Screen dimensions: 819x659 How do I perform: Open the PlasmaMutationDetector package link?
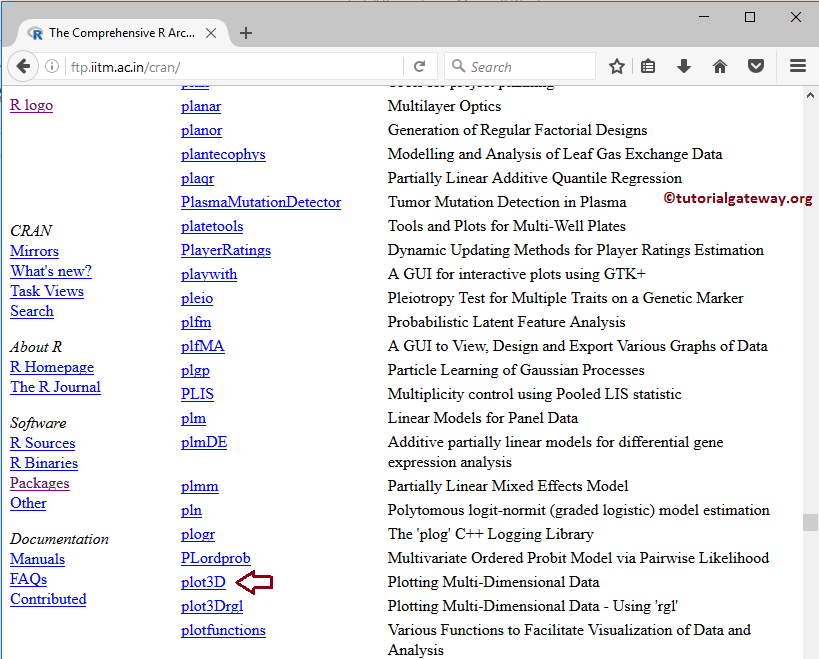coord(261,202)
